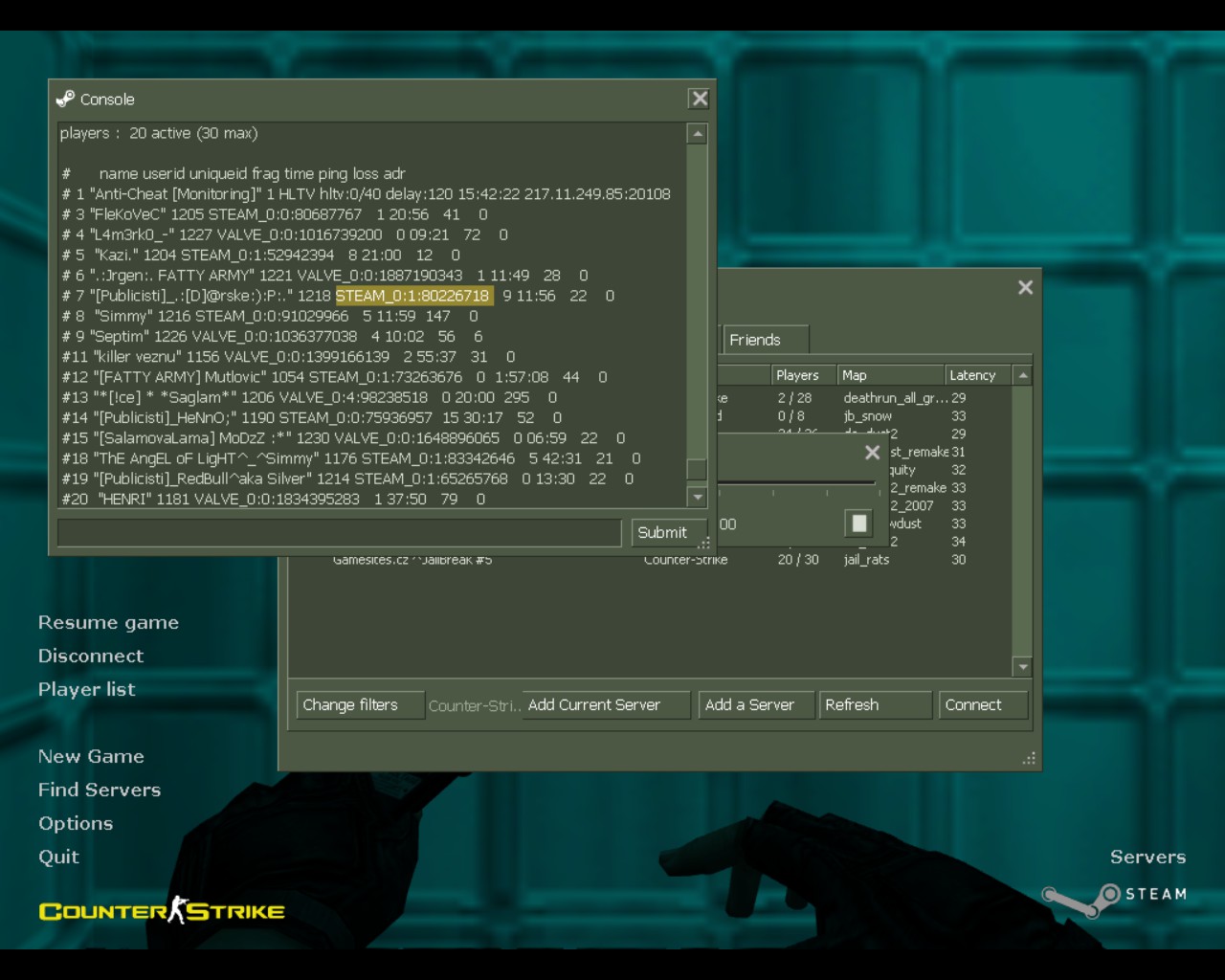Image resolution: width=1225 pixels, height=980 pixels.
Task: Select Resume game in main menu
Action: point(108,623)
